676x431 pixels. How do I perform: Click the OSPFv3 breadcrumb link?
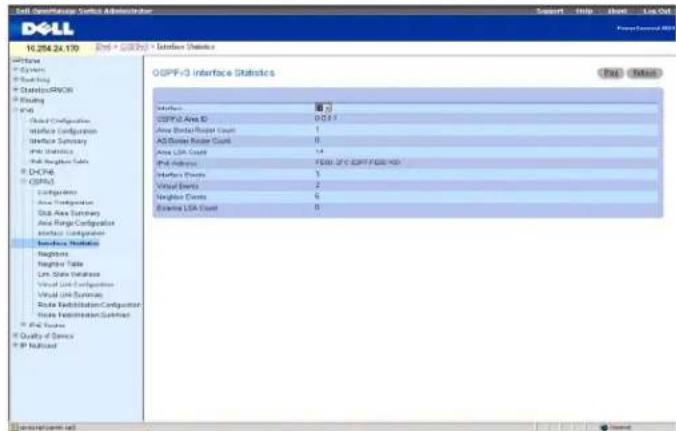coord(134,47)
